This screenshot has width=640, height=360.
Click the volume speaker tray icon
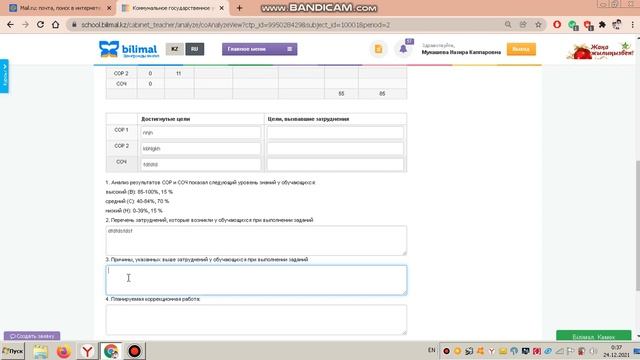593,351
